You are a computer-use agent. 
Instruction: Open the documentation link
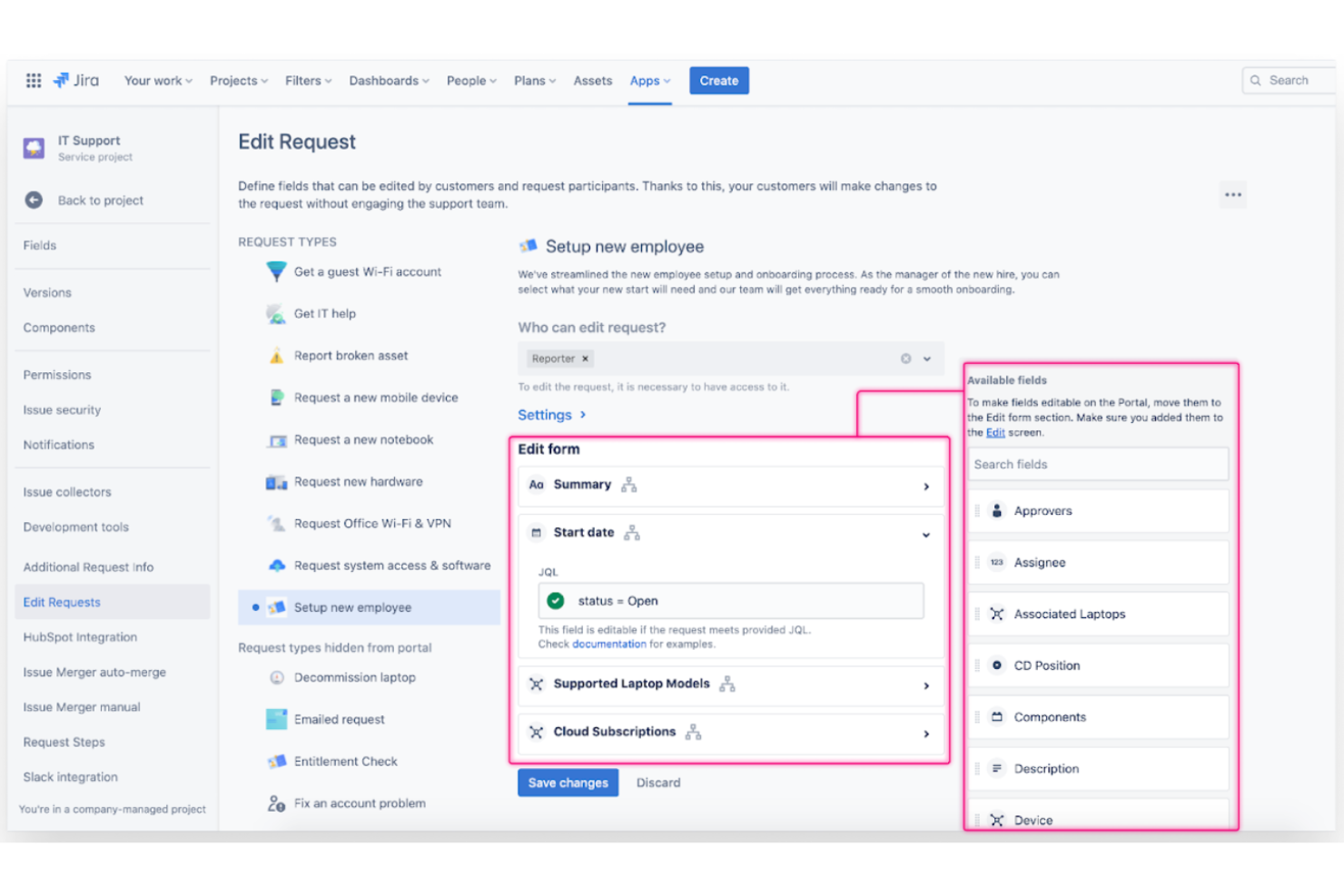pyautogui.click(x=608, y=644)
